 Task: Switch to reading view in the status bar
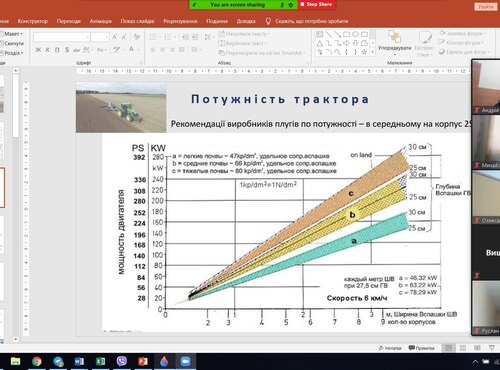[x=477, y=348]
